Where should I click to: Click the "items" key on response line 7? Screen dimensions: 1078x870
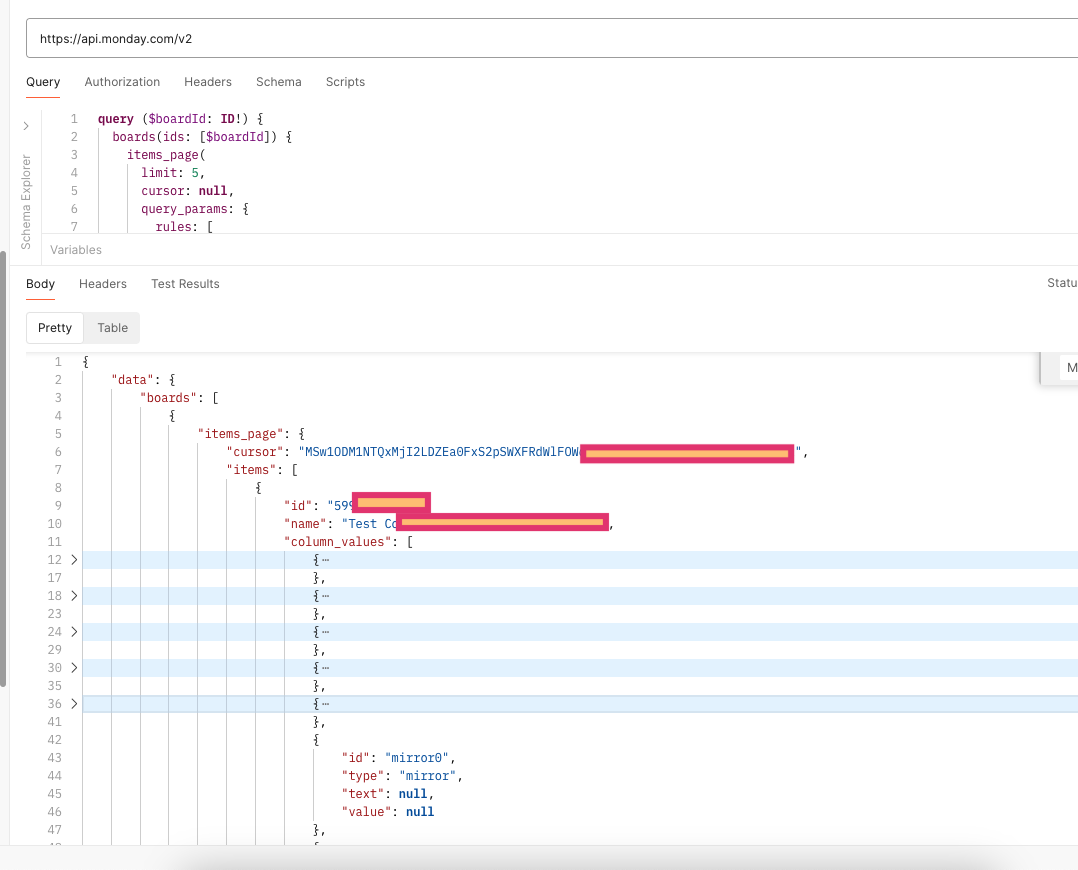[251, 470]
